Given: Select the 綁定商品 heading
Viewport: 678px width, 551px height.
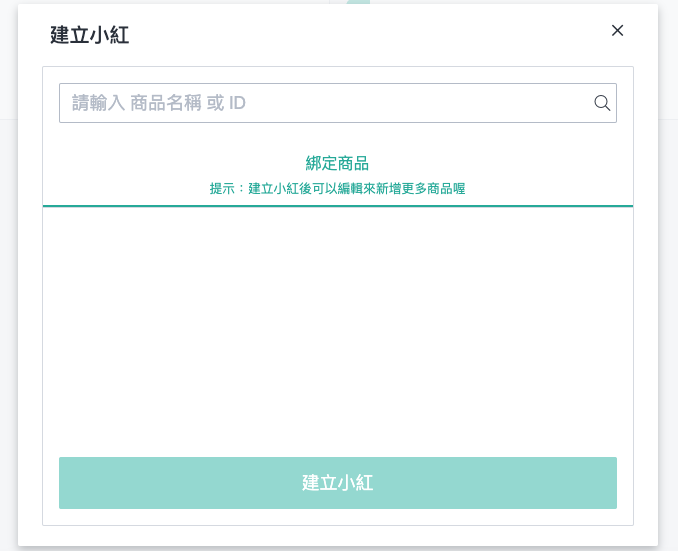Looking at the screenshot, I should tap(337, 163).
